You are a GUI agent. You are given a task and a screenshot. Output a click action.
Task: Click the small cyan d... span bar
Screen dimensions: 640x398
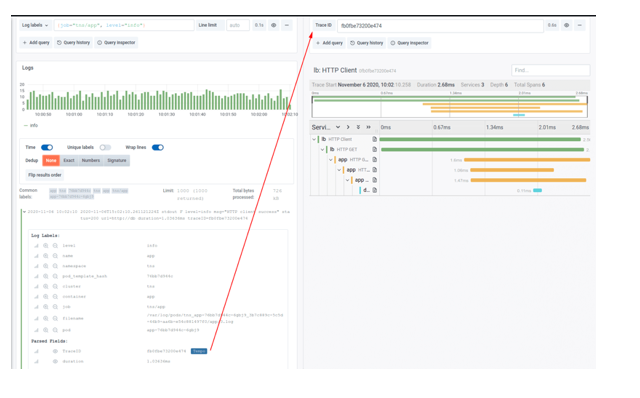[538, 191]
